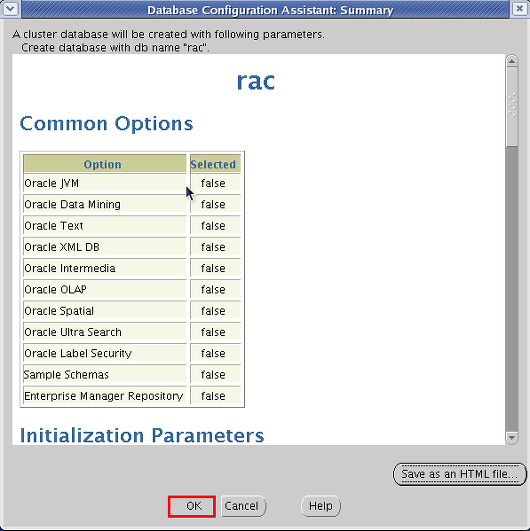Click Save as an HTML file button
The width and height of the screenshot is (530, 531).
tap(460, 474)
